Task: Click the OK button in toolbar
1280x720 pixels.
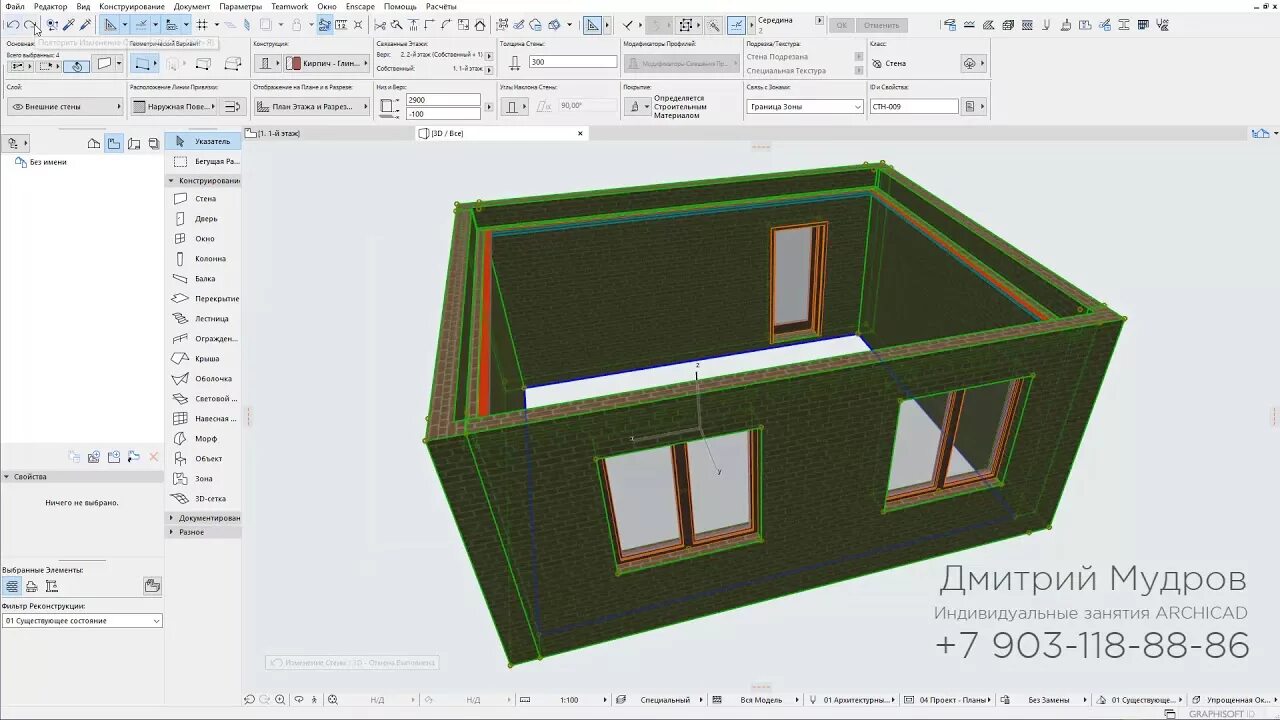Action: pyautogui.click(x=841, y=25)
